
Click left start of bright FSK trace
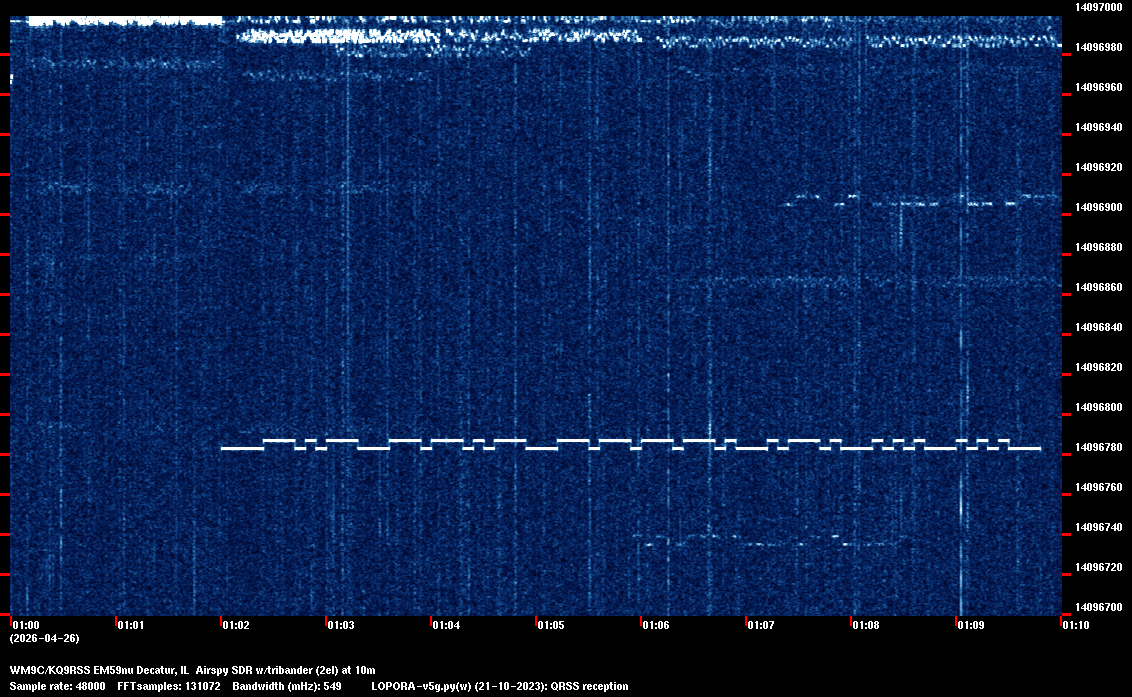[224, 449]
